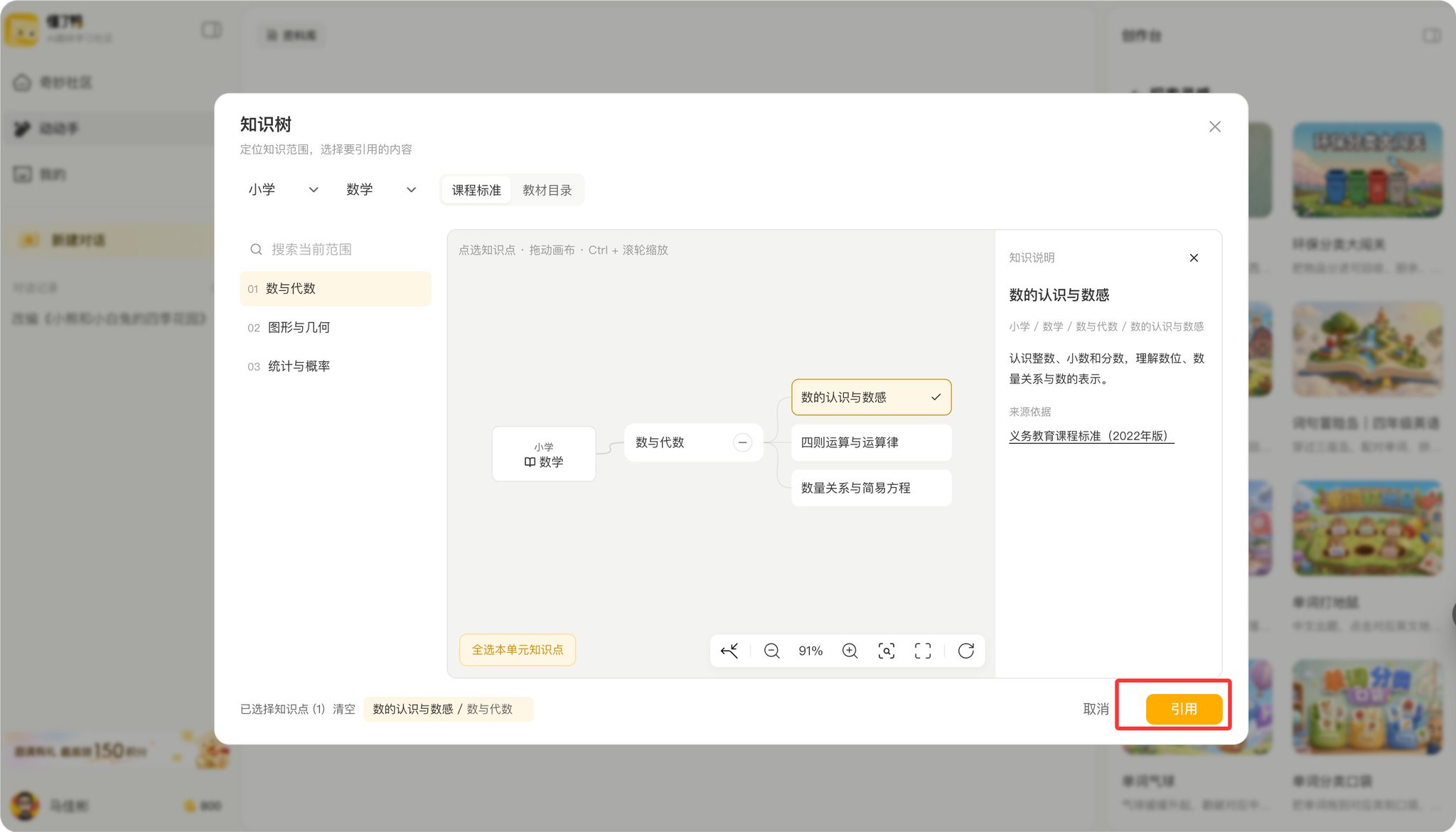Click the search magnifier icon in the left list
The height and width of the screenshot is (832, 1456).
(256, 250)
